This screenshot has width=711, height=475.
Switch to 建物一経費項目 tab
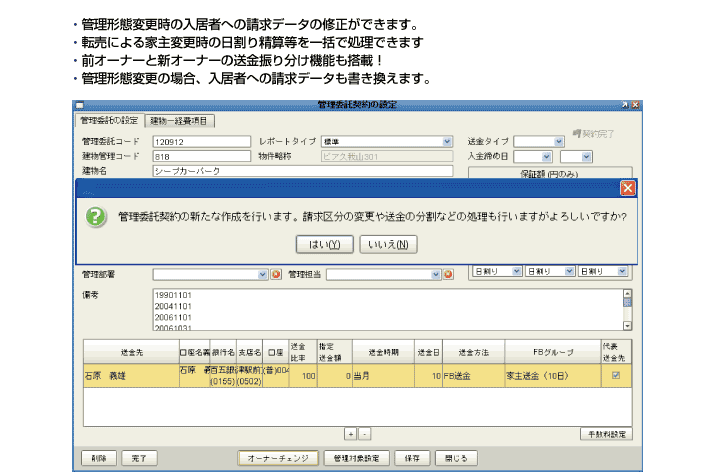(x=179, y=121)
